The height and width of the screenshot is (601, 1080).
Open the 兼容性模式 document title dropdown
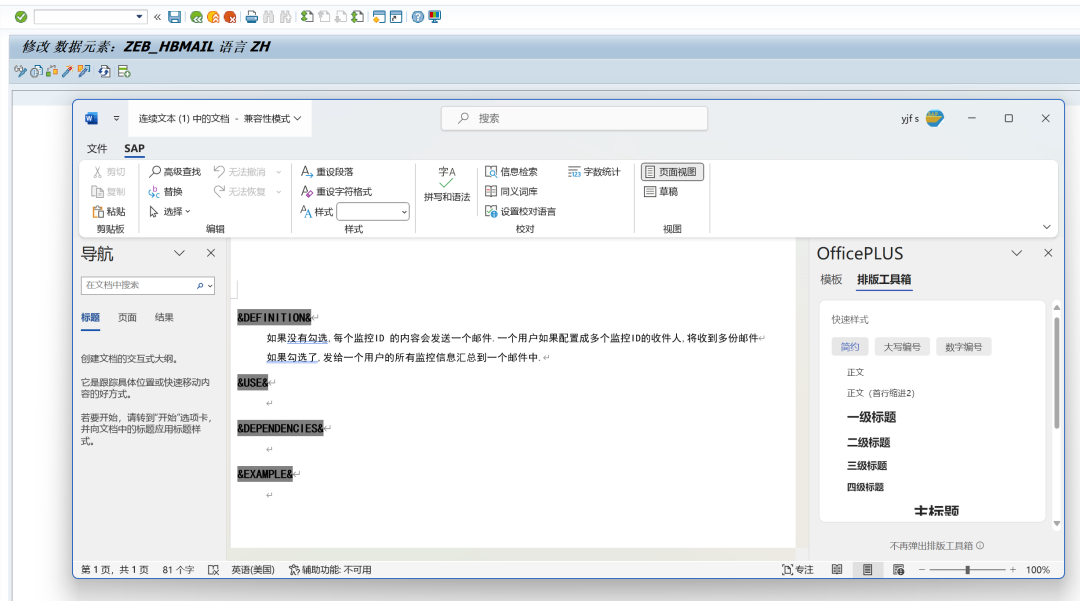pos(298,118)
